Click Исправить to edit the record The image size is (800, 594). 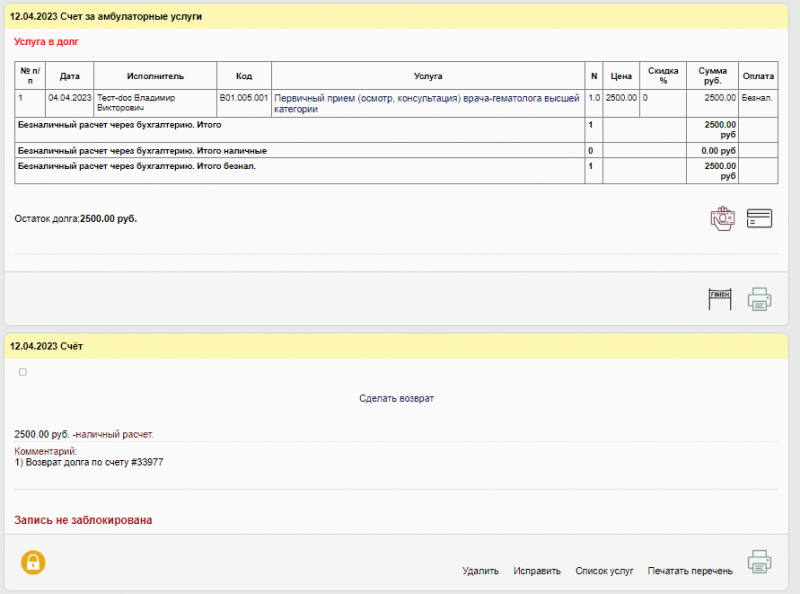coord(537,571)
